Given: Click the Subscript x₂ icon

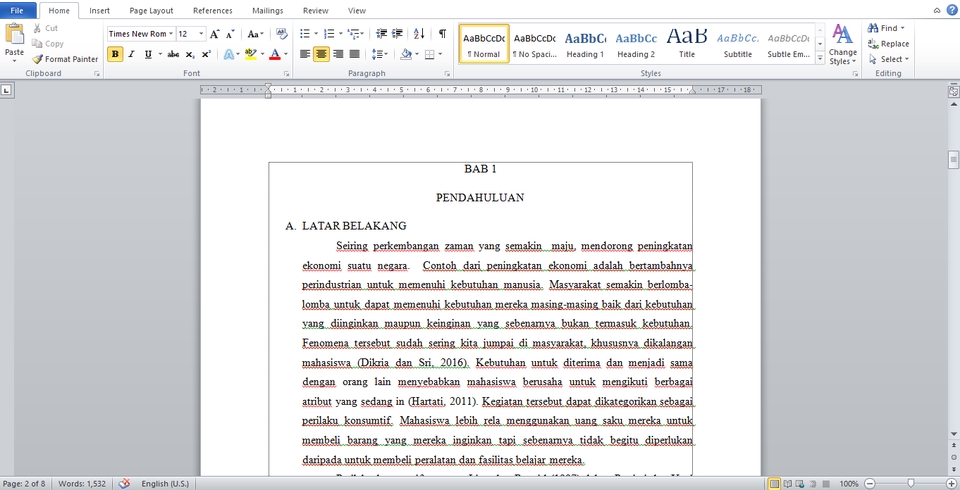Looking at the screenshot, I should pos(190,54).
